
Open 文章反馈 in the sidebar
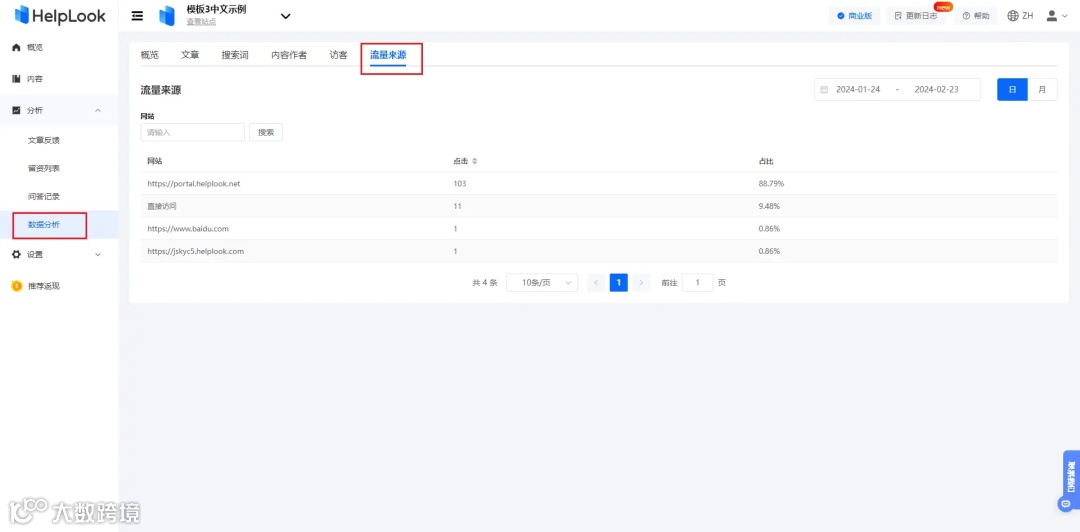[43, 141]
